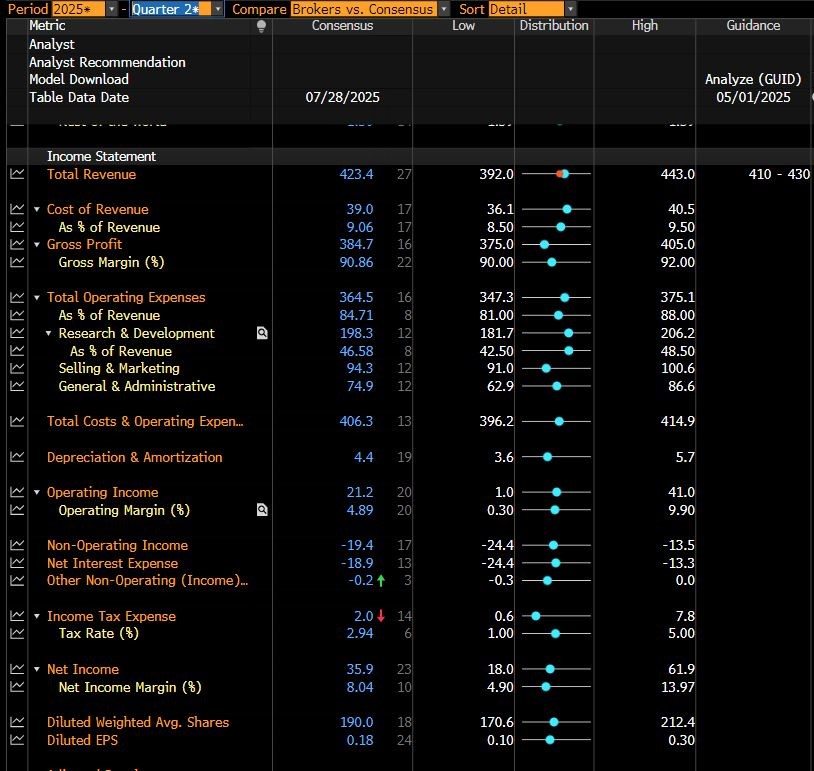Collapse the Total Operating Expenses section
The width and height of the screenshot is (814, 771).
(x=37, y=297)
